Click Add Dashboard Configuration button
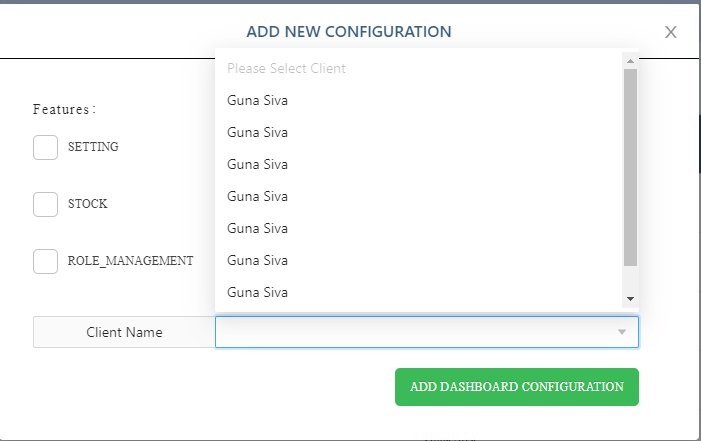The height and width of the screenshot is (441, 701). (x=516, y=387)
